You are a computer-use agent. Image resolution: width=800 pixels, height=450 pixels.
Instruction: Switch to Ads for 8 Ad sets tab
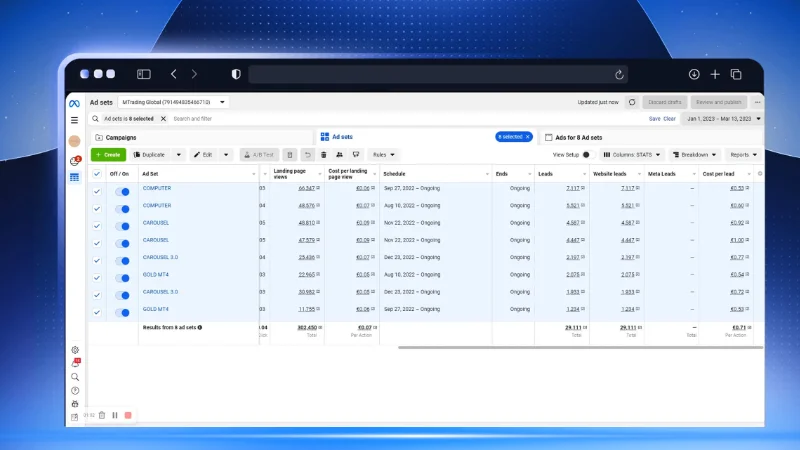578,137
